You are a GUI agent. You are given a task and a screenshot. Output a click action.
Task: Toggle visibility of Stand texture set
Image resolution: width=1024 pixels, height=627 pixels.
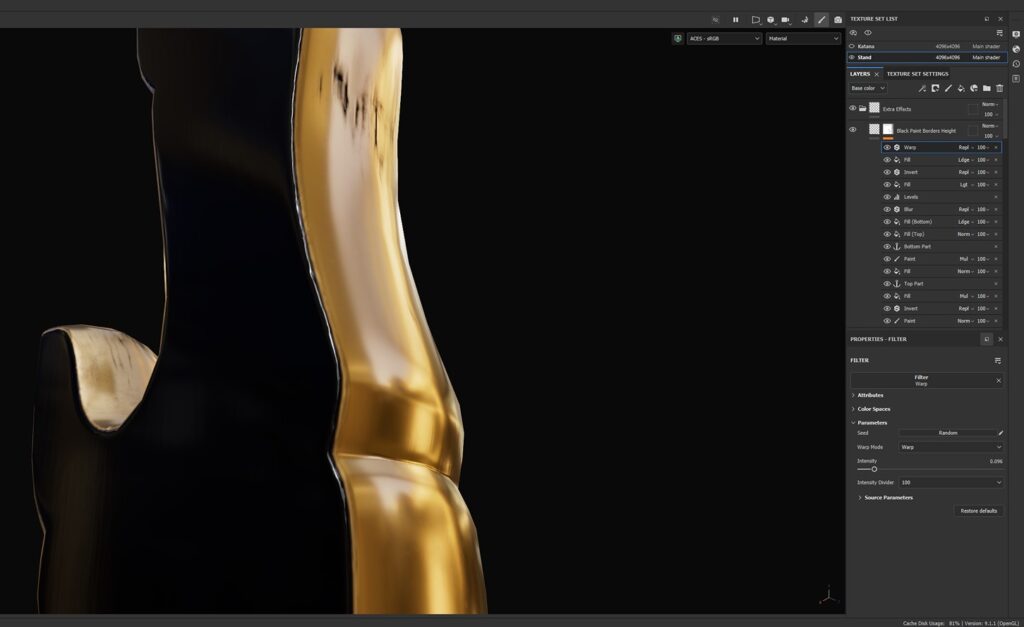coord(852,57)
